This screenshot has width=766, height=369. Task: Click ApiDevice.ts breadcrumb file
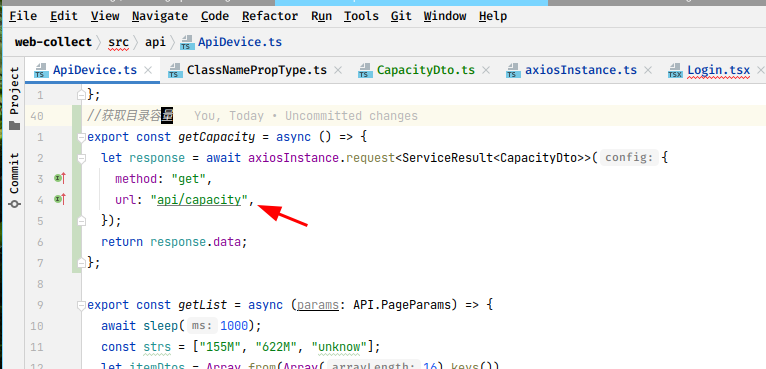pyautogui.click(x=240, y=42)
